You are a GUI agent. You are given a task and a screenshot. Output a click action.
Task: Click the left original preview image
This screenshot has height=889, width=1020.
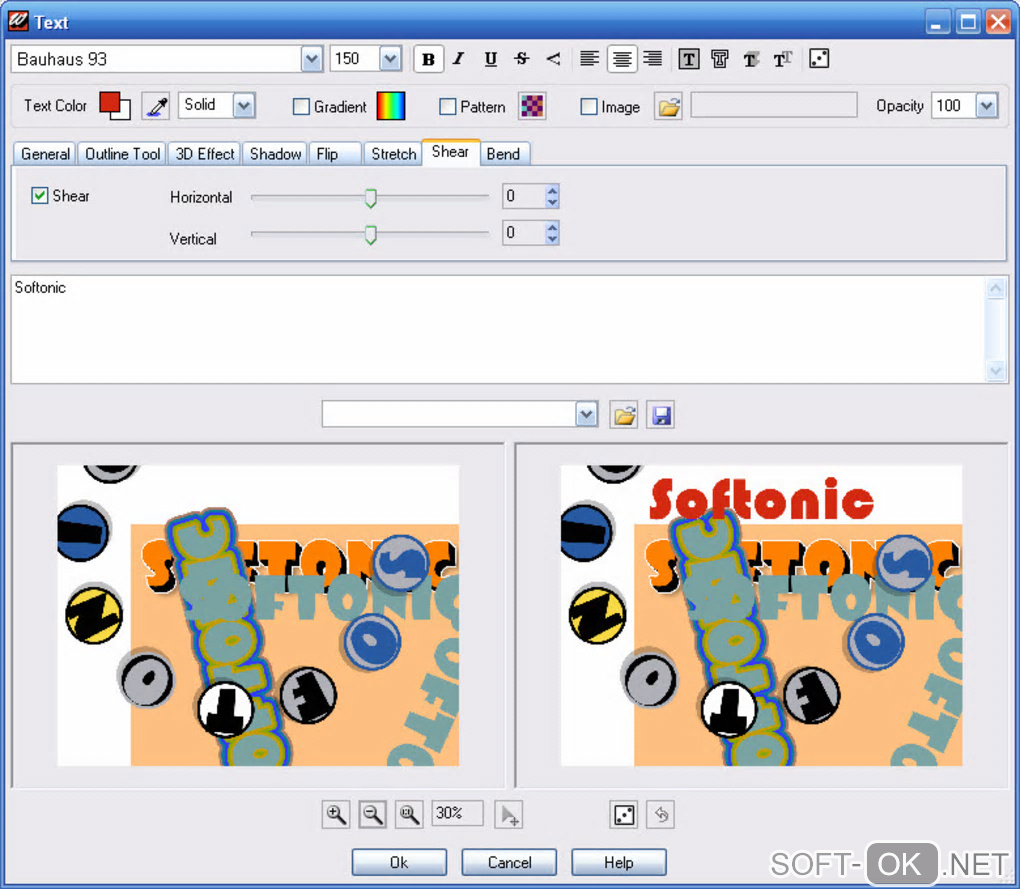[258, 615]
